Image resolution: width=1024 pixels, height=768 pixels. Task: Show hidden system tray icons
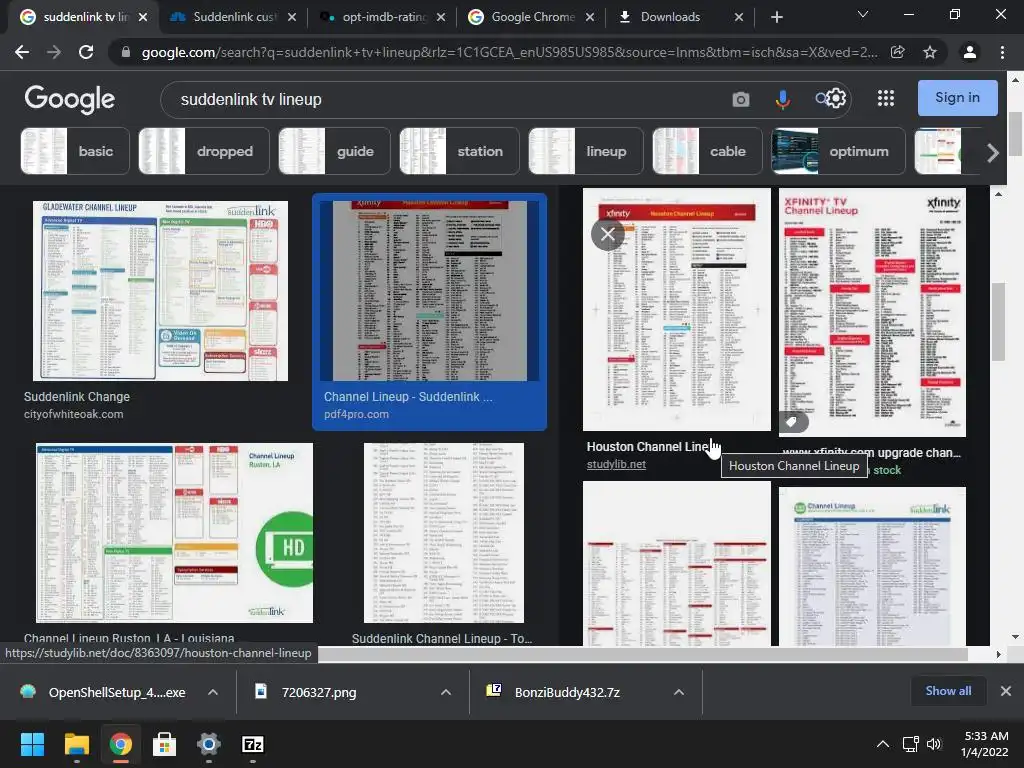(x=882, y=744)
